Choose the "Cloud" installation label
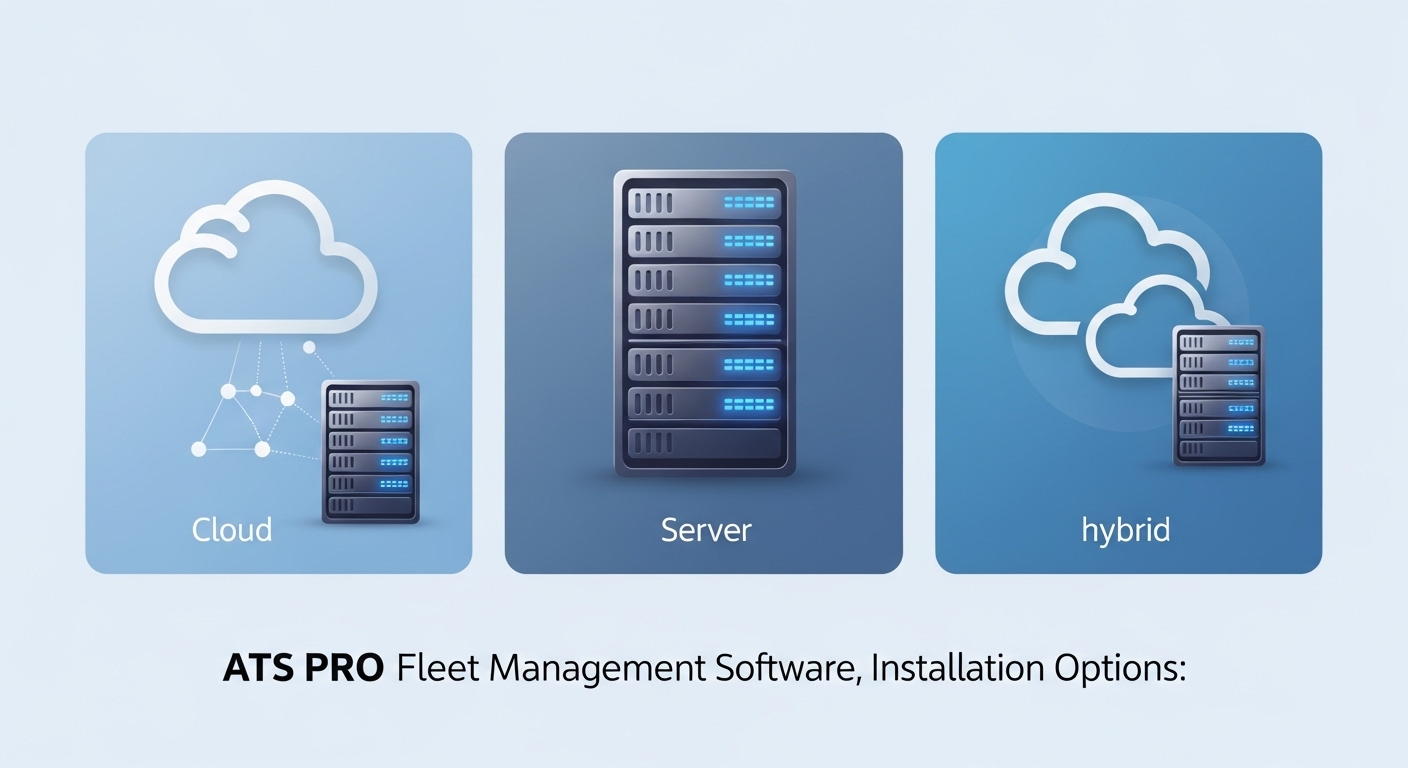The image size is (1408, 768). [x=231, y=529]
